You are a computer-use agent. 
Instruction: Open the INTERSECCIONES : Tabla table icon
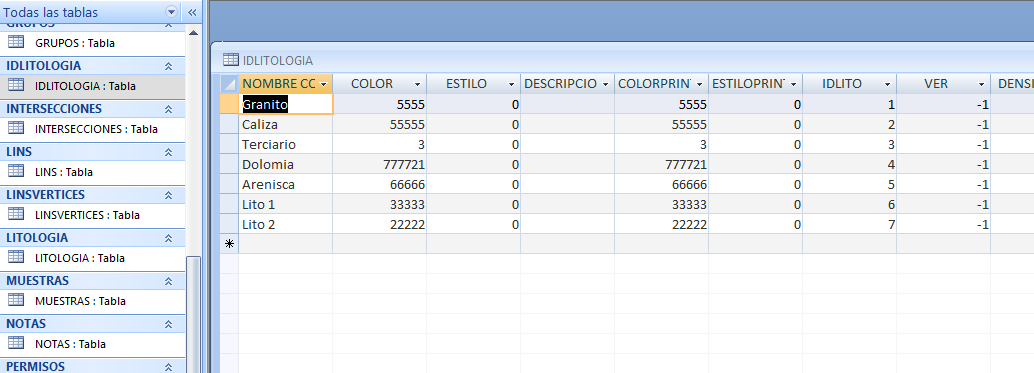click(16, 128)
